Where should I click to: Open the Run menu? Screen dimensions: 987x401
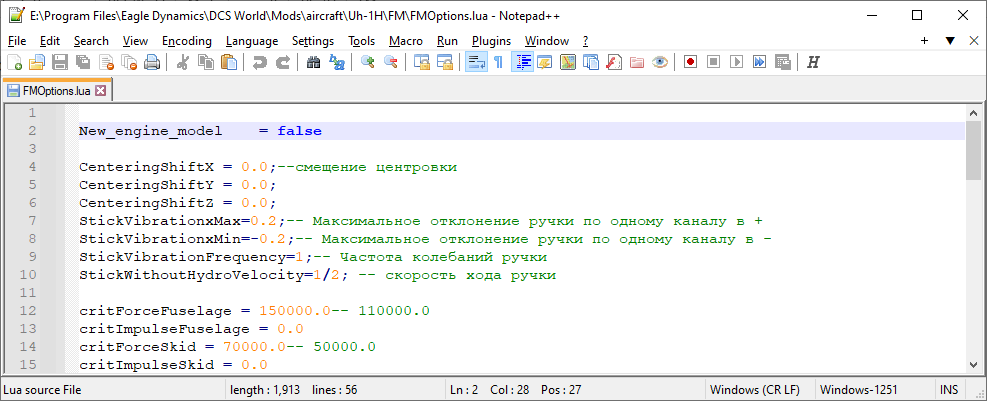tap(447, 41)
